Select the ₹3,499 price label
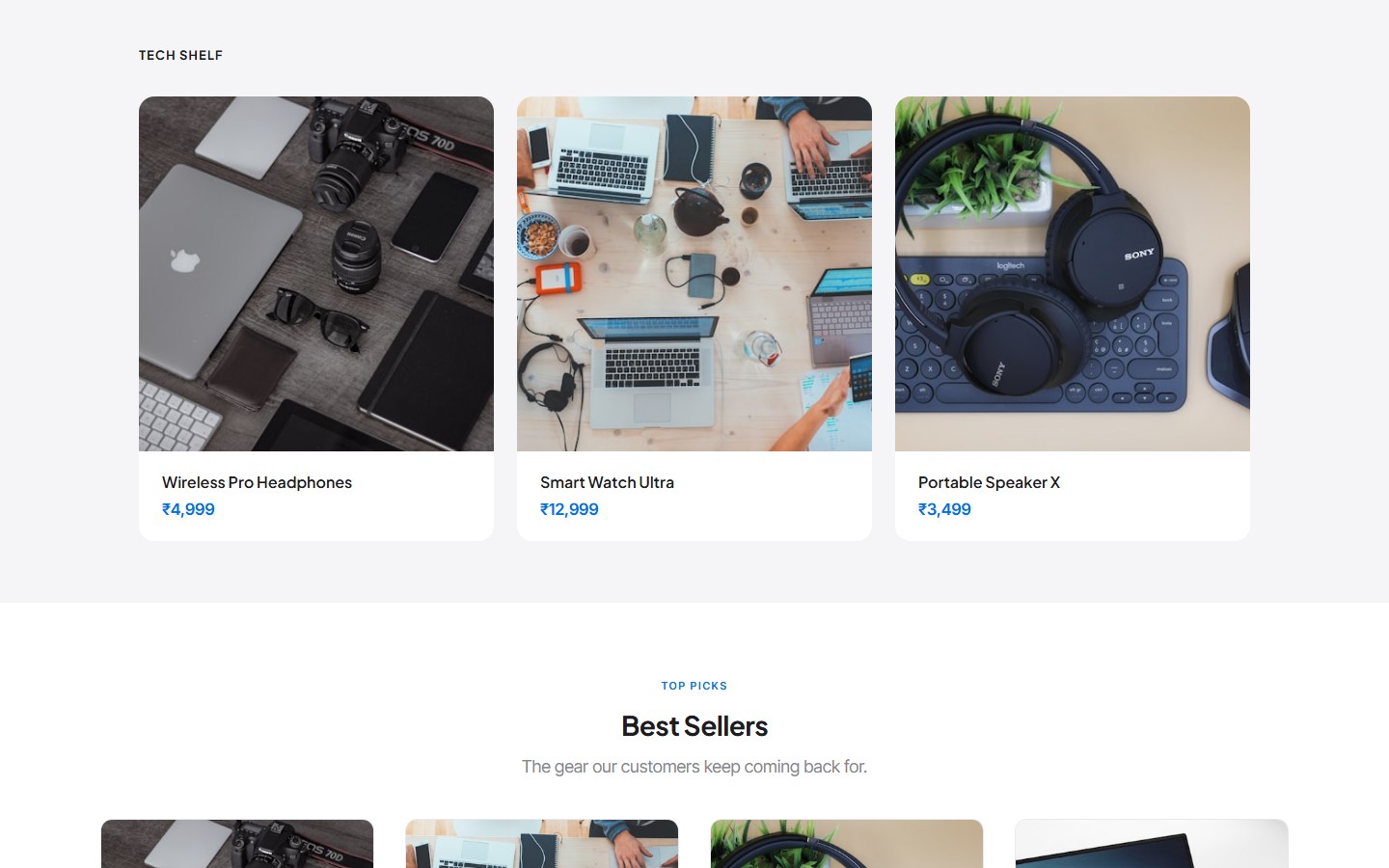1389x868 pixels. (944, 509)
